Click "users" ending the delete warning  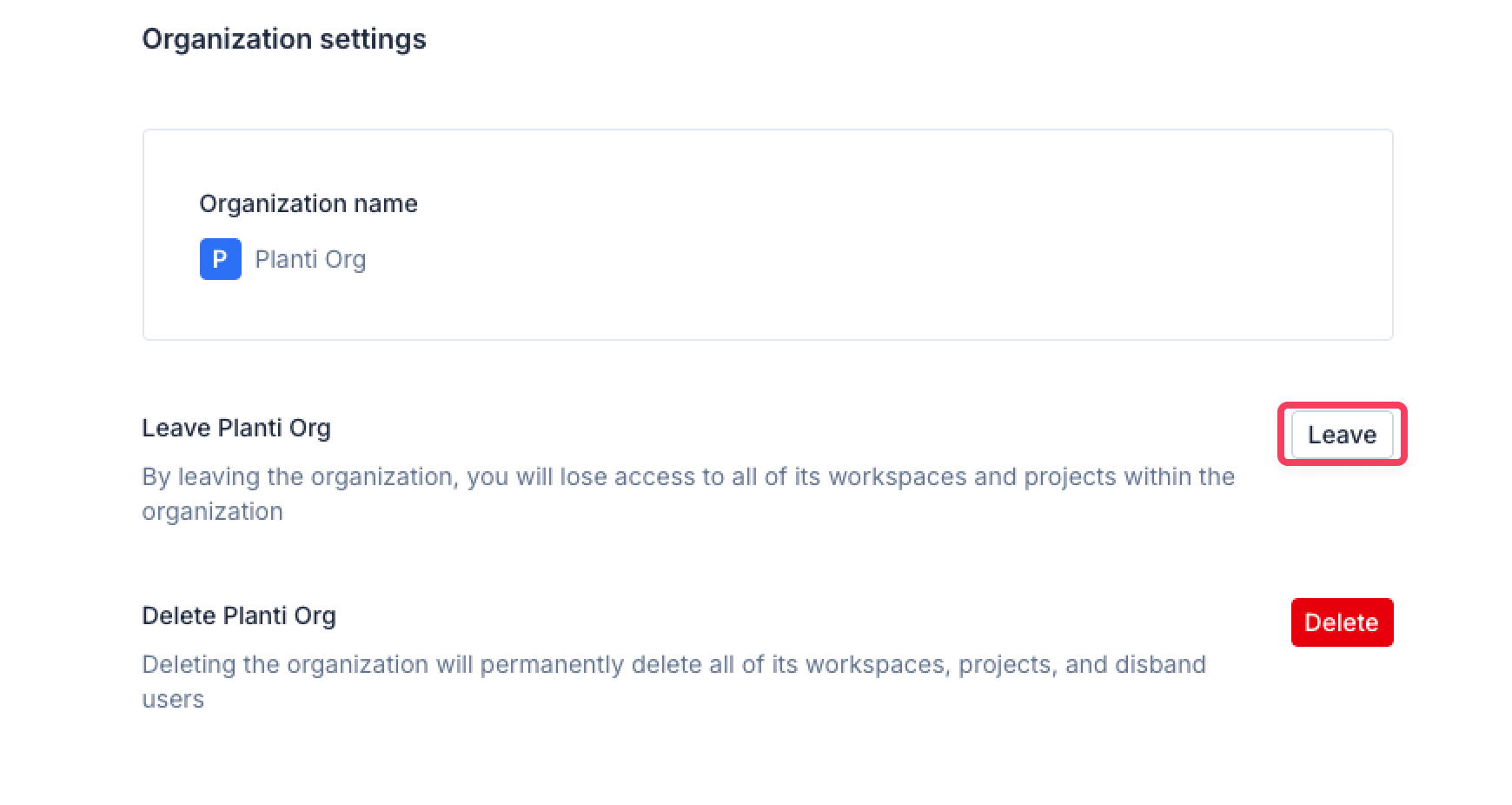[173, 699]
